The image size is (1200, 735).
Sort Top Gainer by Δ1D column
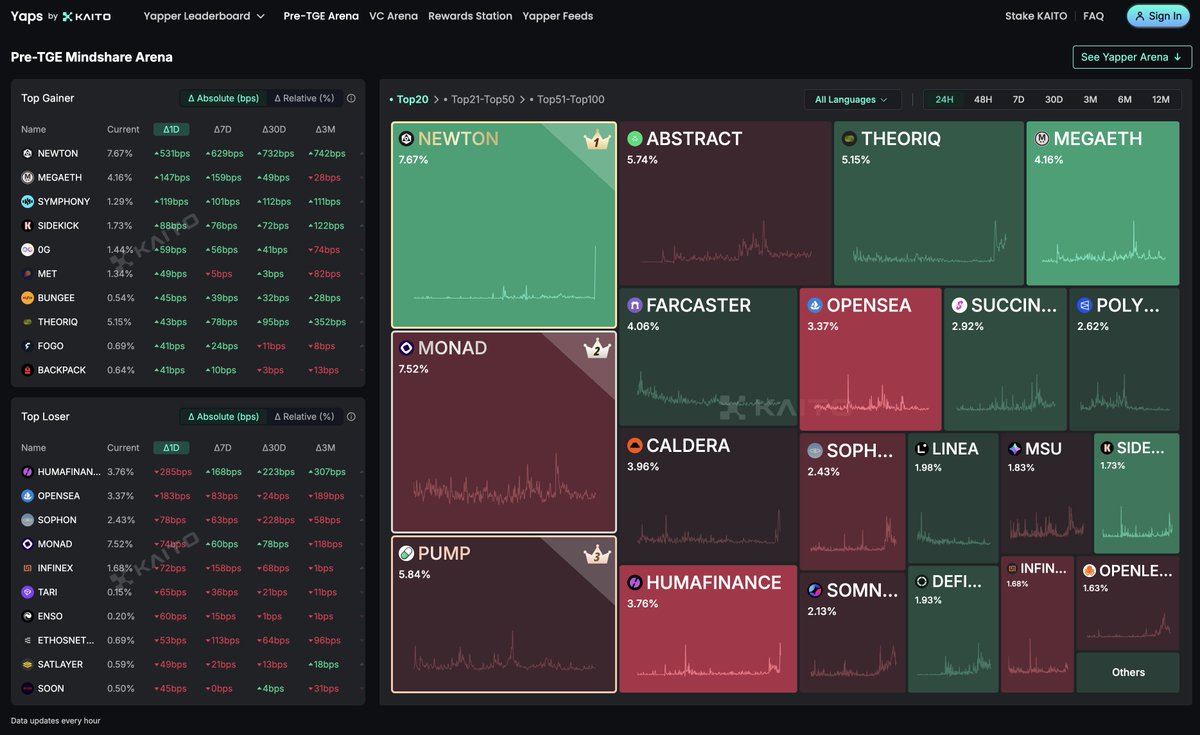coord(172,130)
